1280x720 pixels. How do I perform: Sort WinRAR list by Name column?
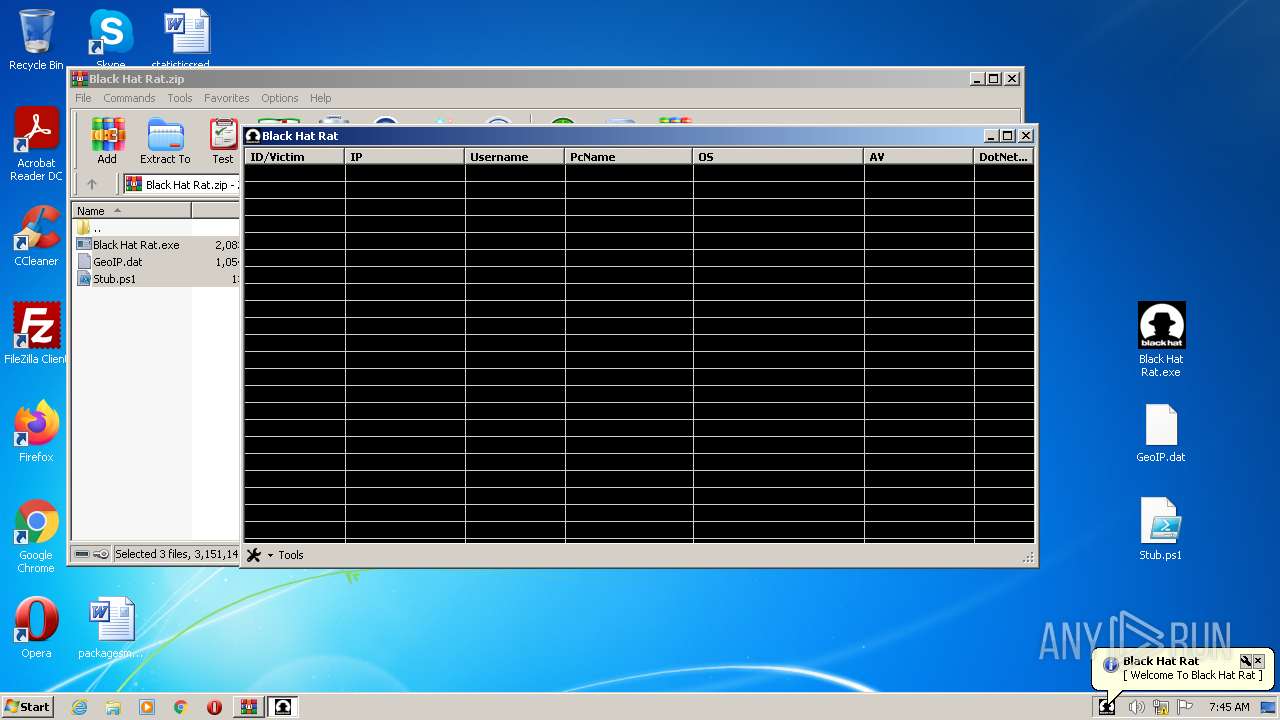point(132,211)
